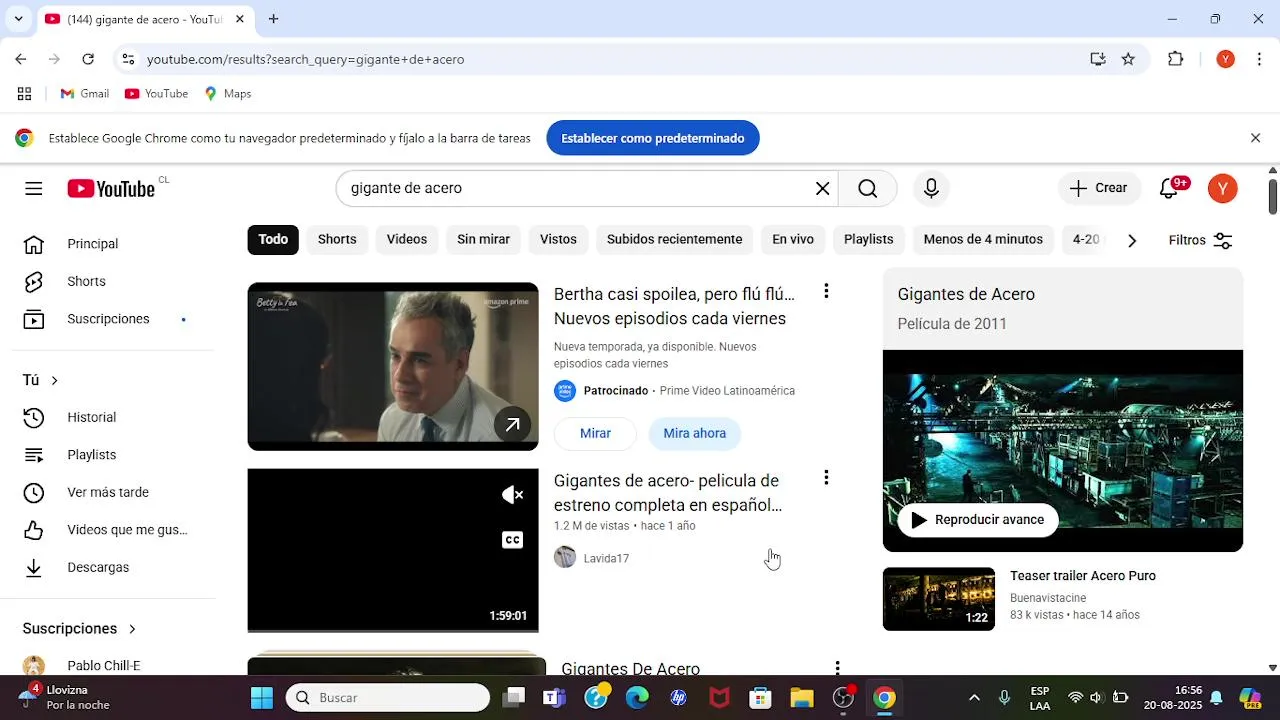Click the taskbar Buscar search box

[388, 698]
